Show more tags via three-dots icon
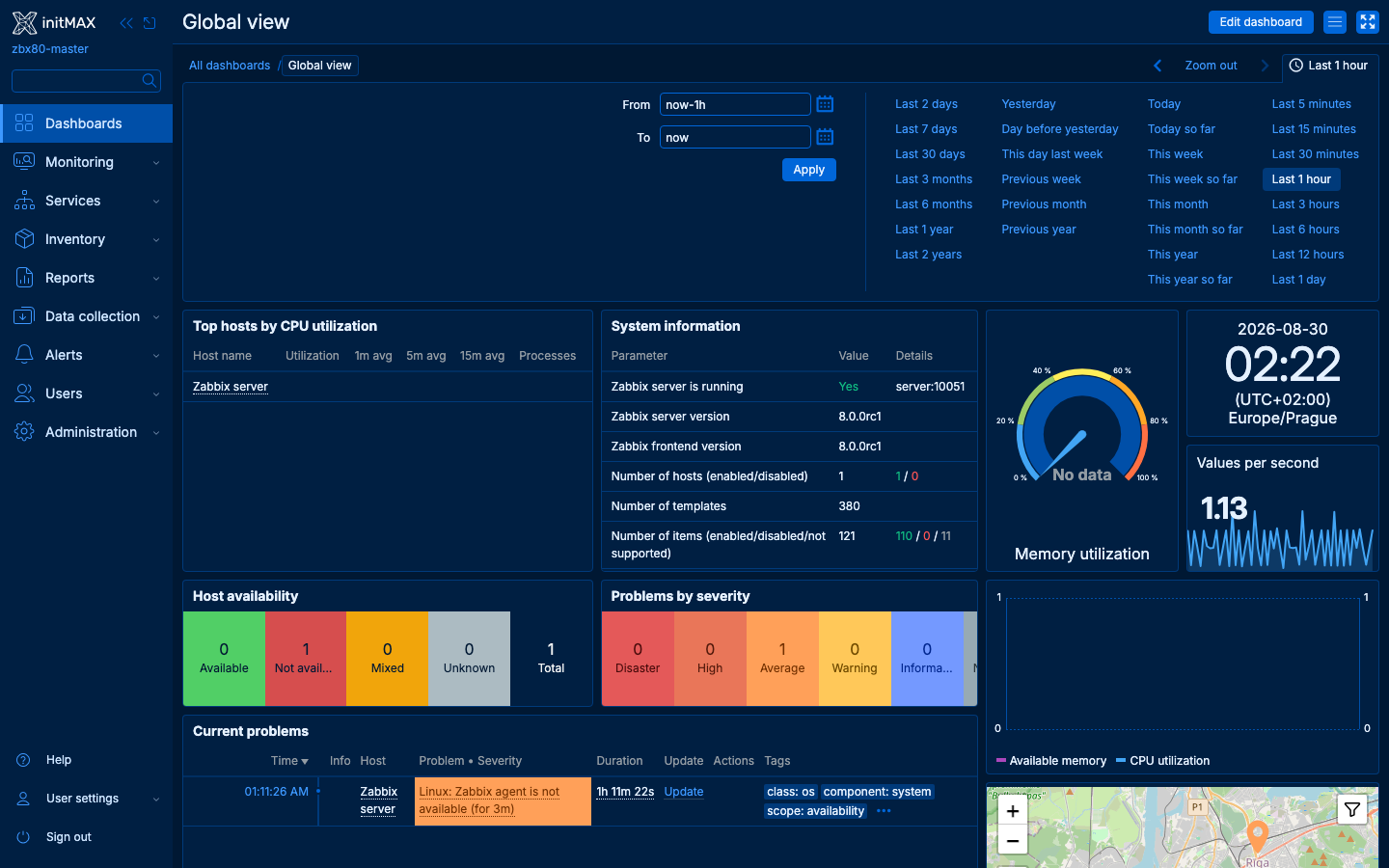The width and height of the screenshot is (1389, 868). click(884, 811)
